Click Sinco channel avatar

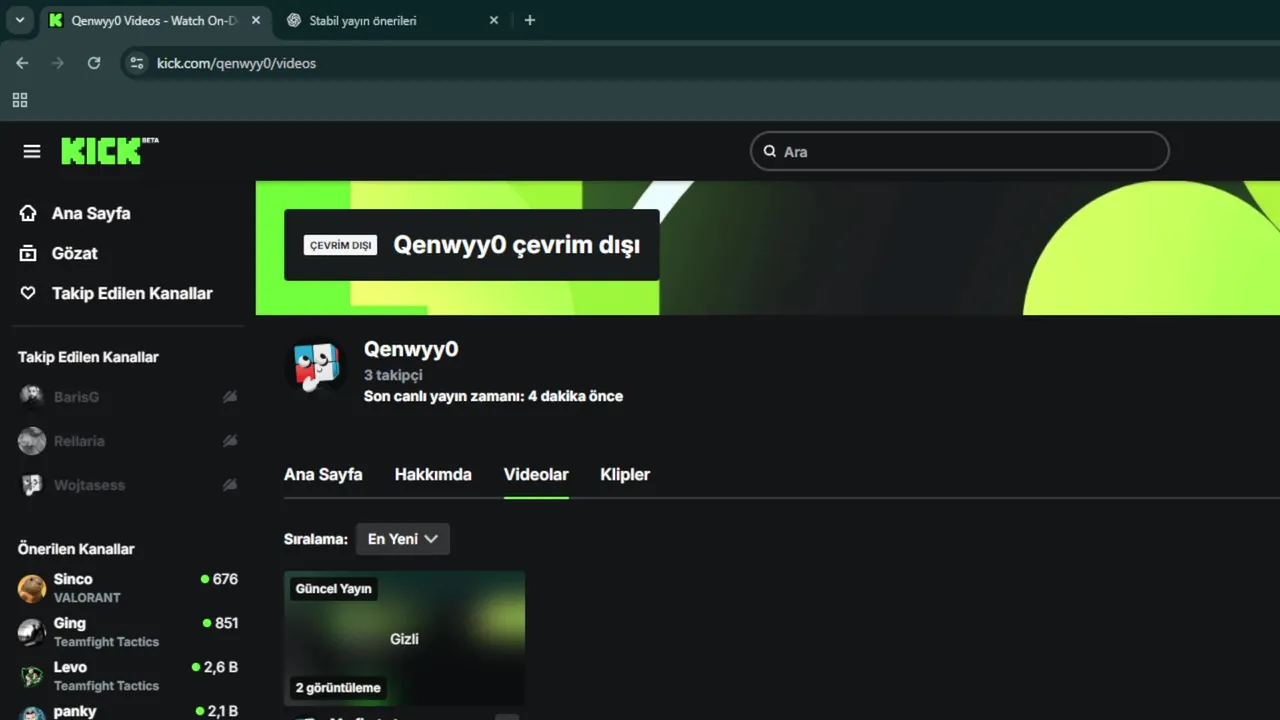pyautogui.click(x=32, y=588)
